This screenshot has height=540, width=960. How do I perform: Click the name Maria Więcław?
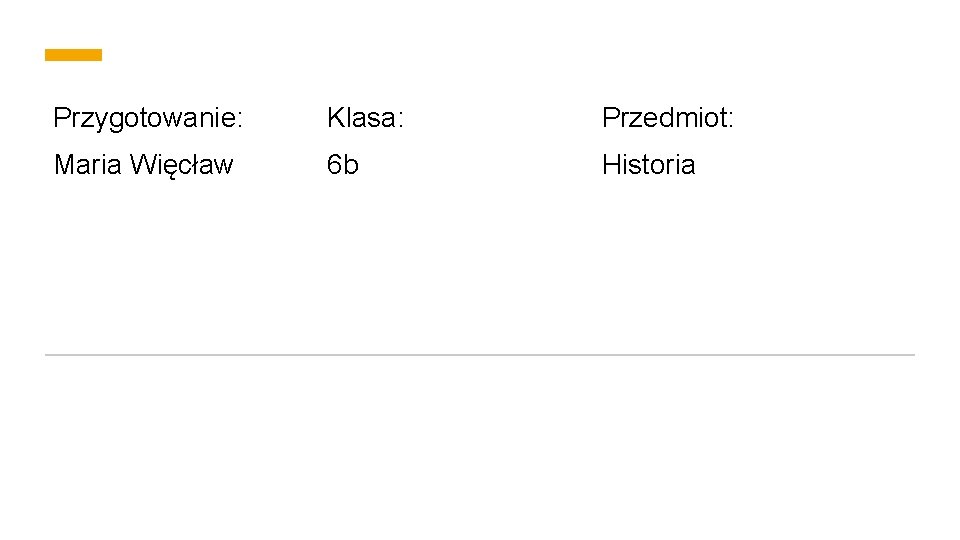pyautogui.click(x=143, y=165)
